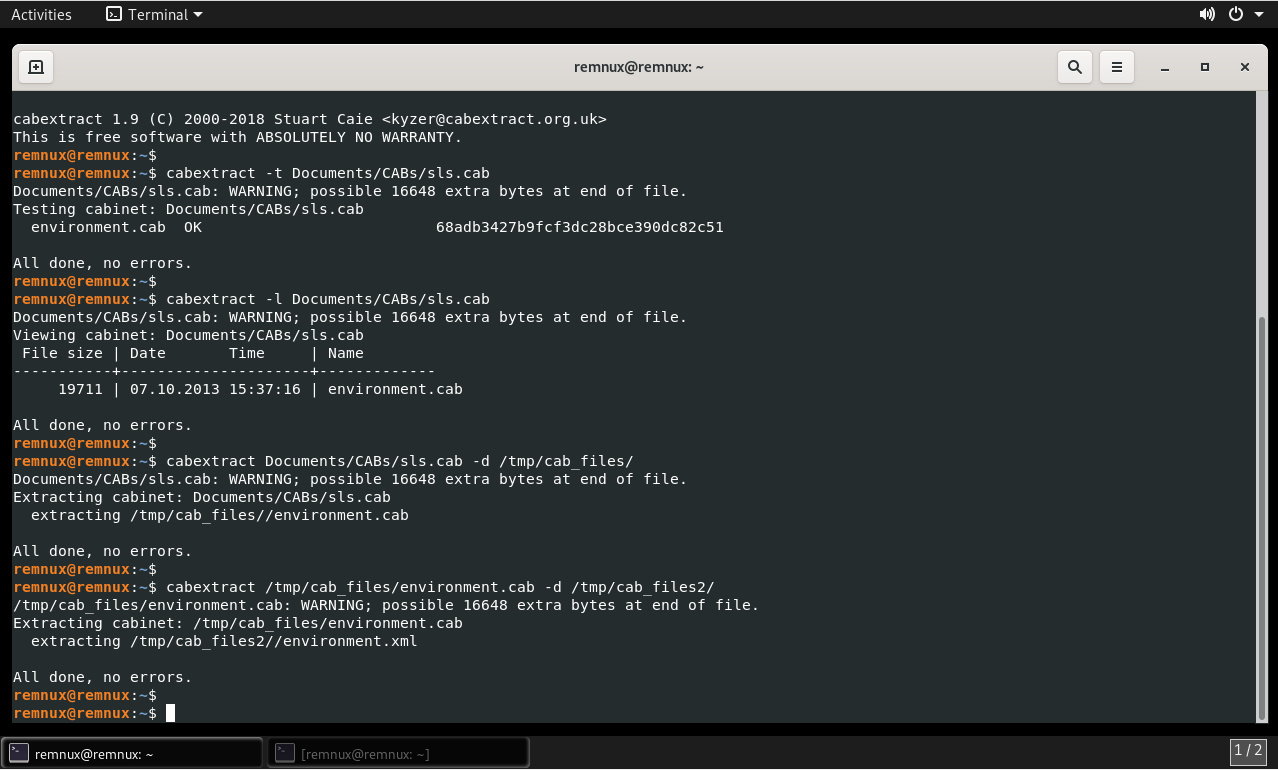Expand the system menu arrow
1278x770 pixels.
[1259, 14]
